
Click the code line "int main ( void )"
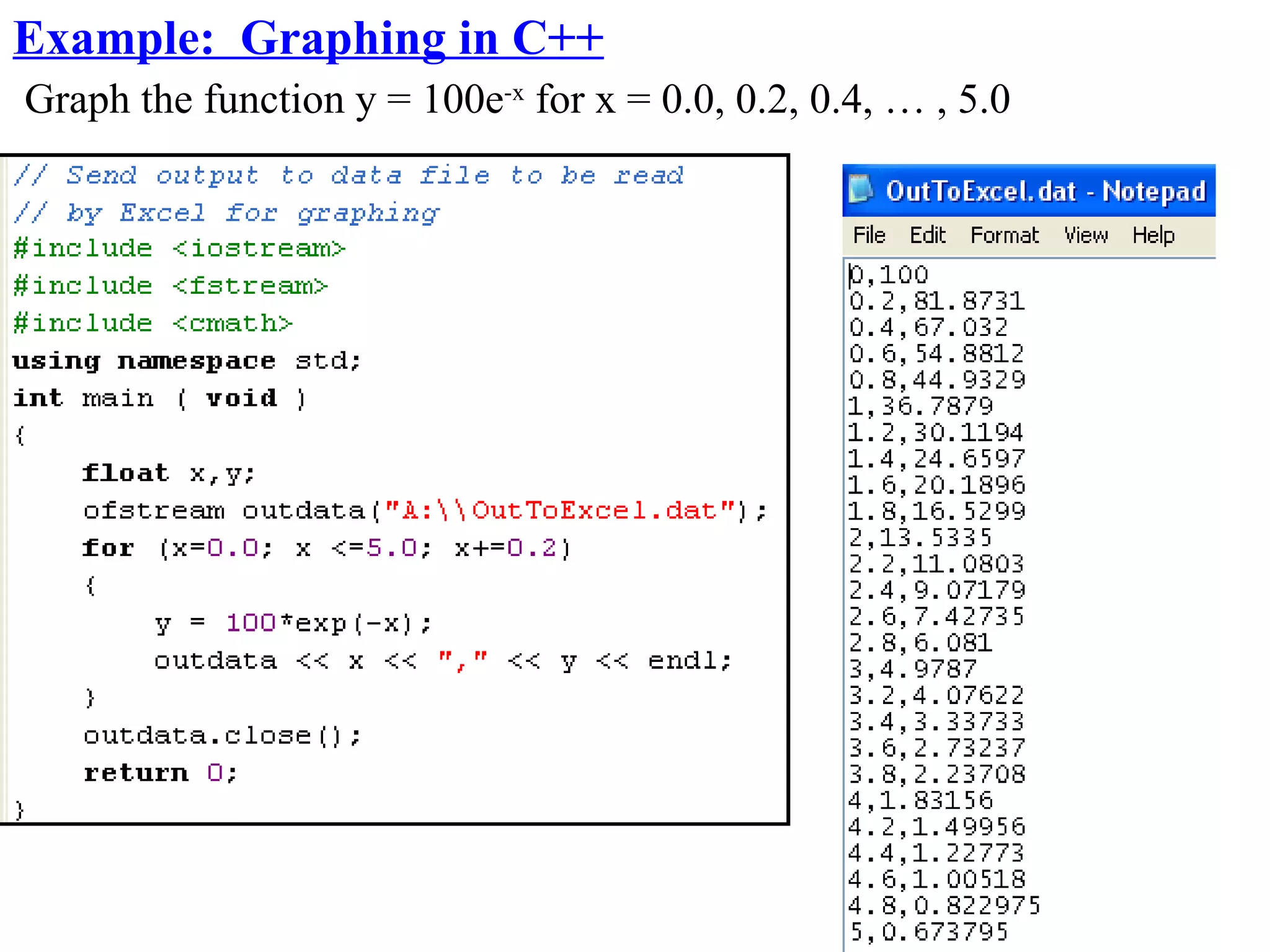pyautogui.click(x=160, y=399)
